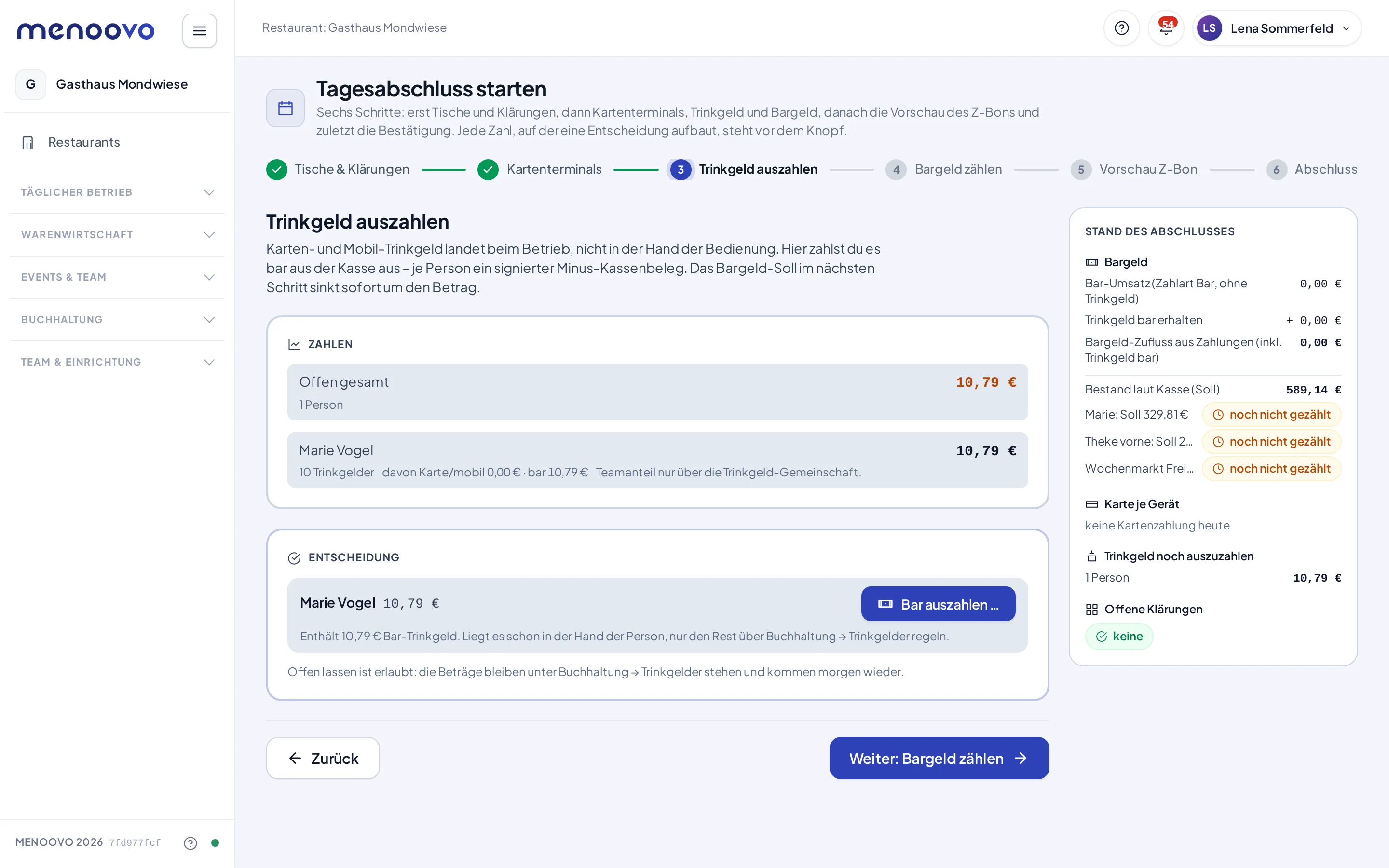Expand the WARENWIRTSCHAFT section
Image resolution: width=1389 pixels, height=868 pixels.
coord(117,235)
